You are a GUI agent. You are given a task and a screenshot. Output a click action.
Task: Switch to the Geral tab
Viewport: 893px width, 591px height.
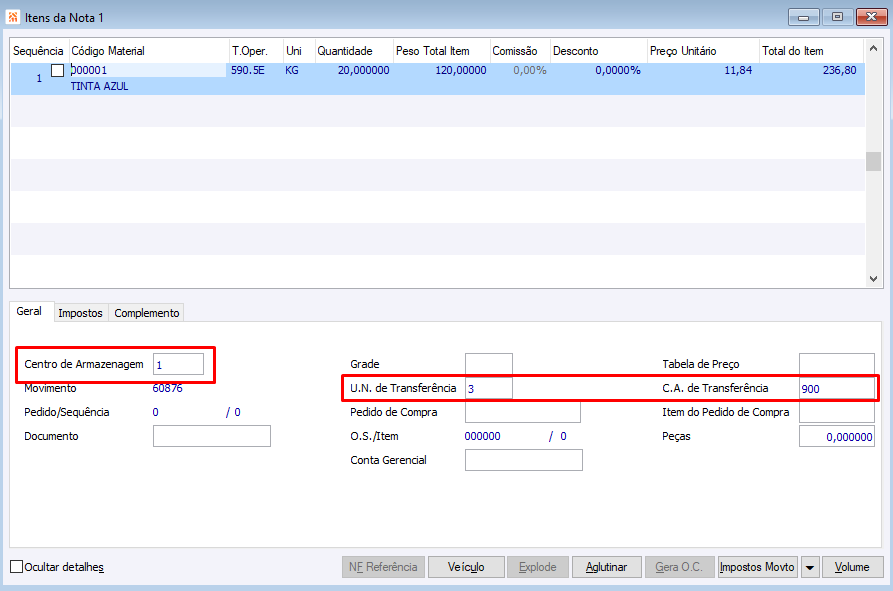(x=29, y=311)
